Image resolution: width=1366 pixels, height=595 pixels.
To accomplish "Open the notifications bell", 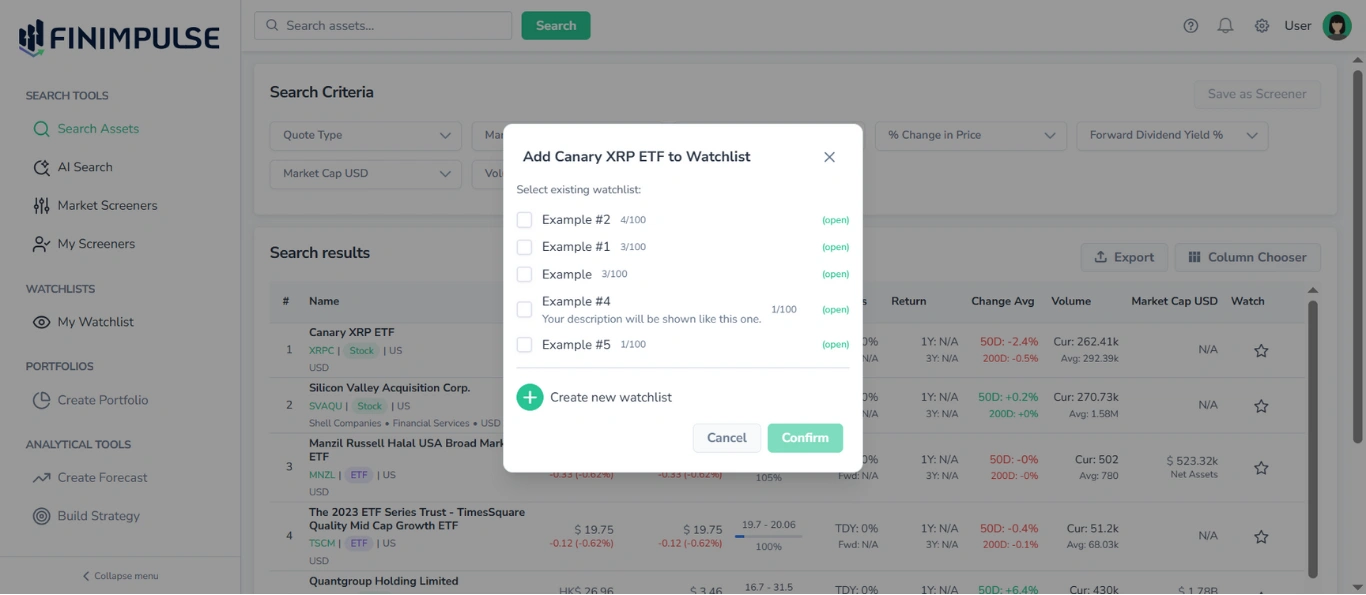I will click(x=1225, y=25).
